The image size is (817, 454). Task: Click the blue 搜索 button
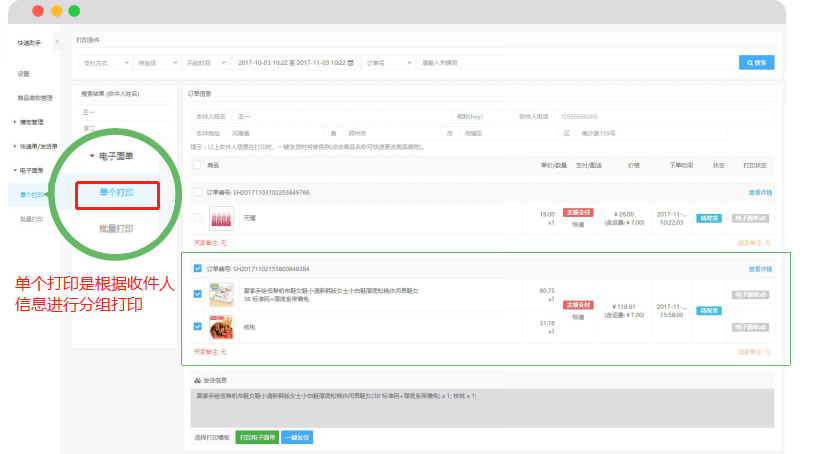(x=756, y=62)
